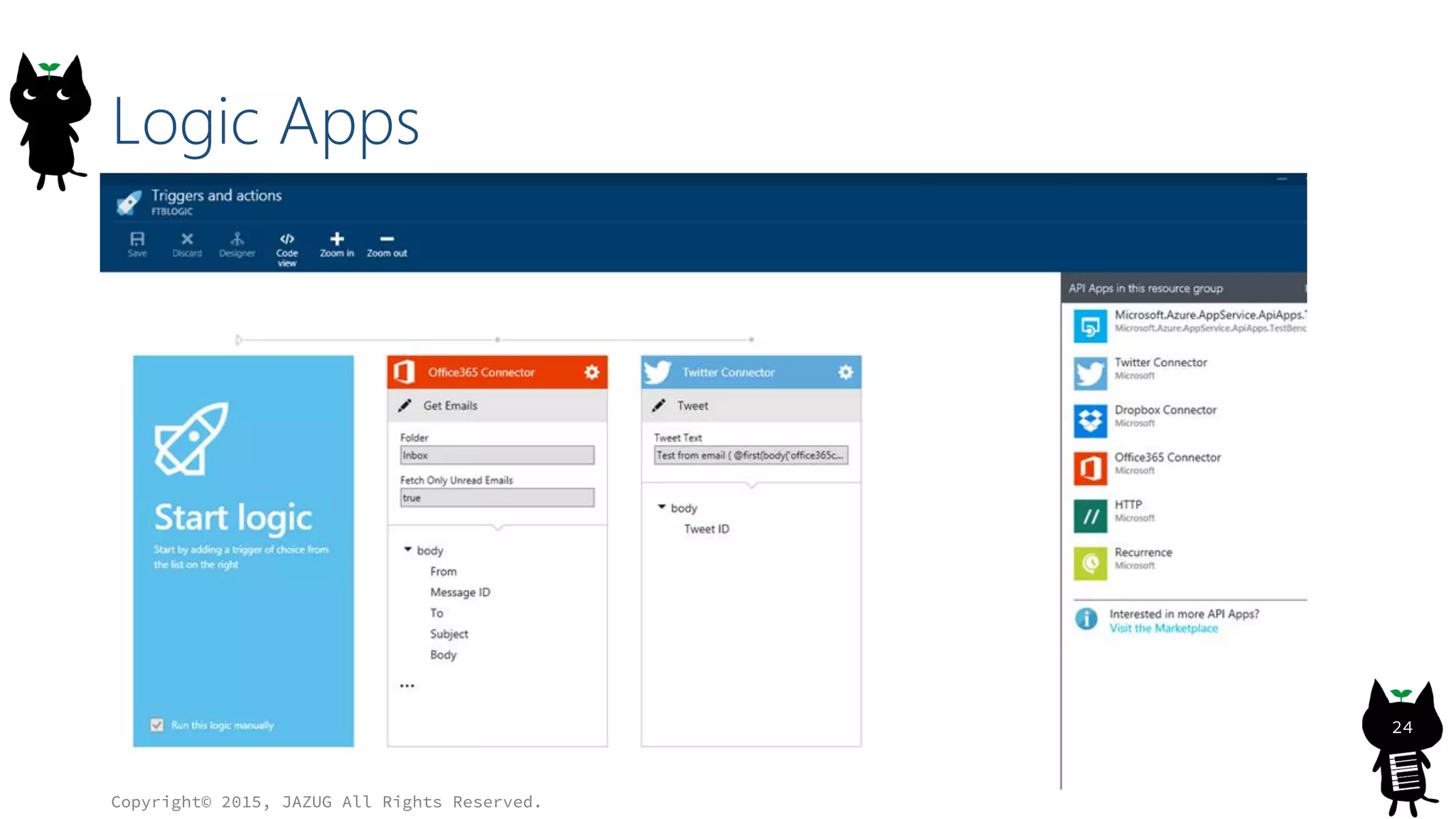Click the Start logic rocket icon
Viewport: 1456px width, 819px height.
tap(191, 438)
